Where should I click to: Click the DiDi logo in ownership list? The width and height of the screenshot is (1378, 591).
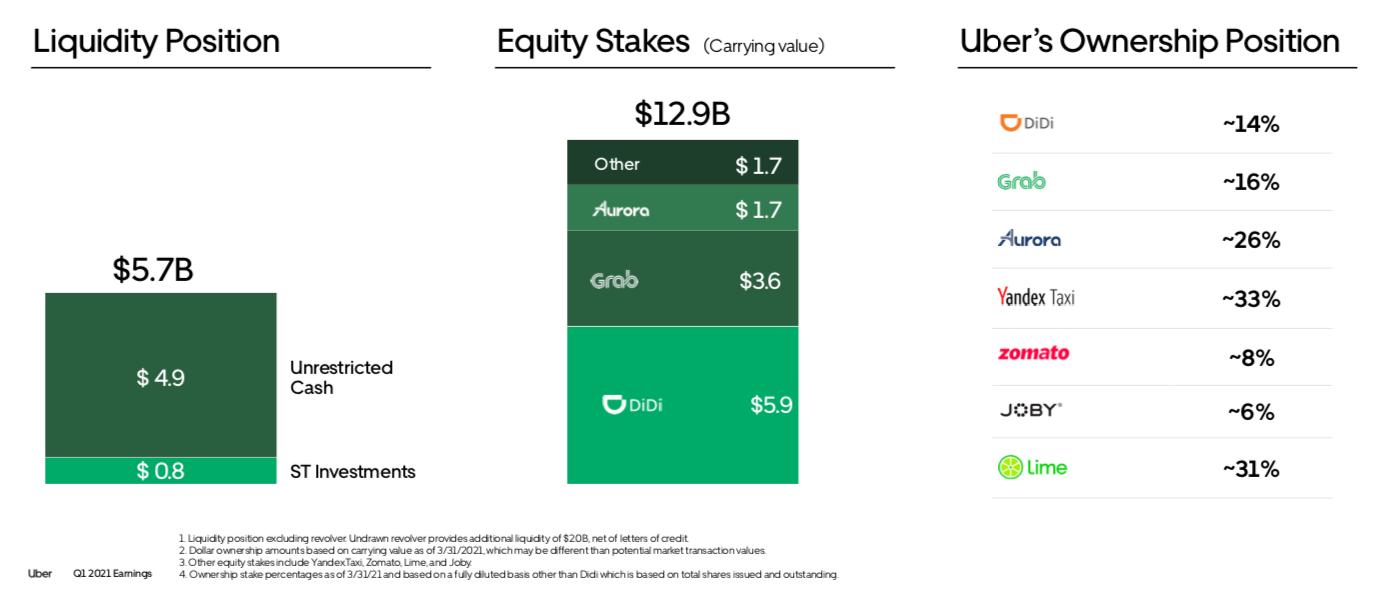coord(1027,123)
